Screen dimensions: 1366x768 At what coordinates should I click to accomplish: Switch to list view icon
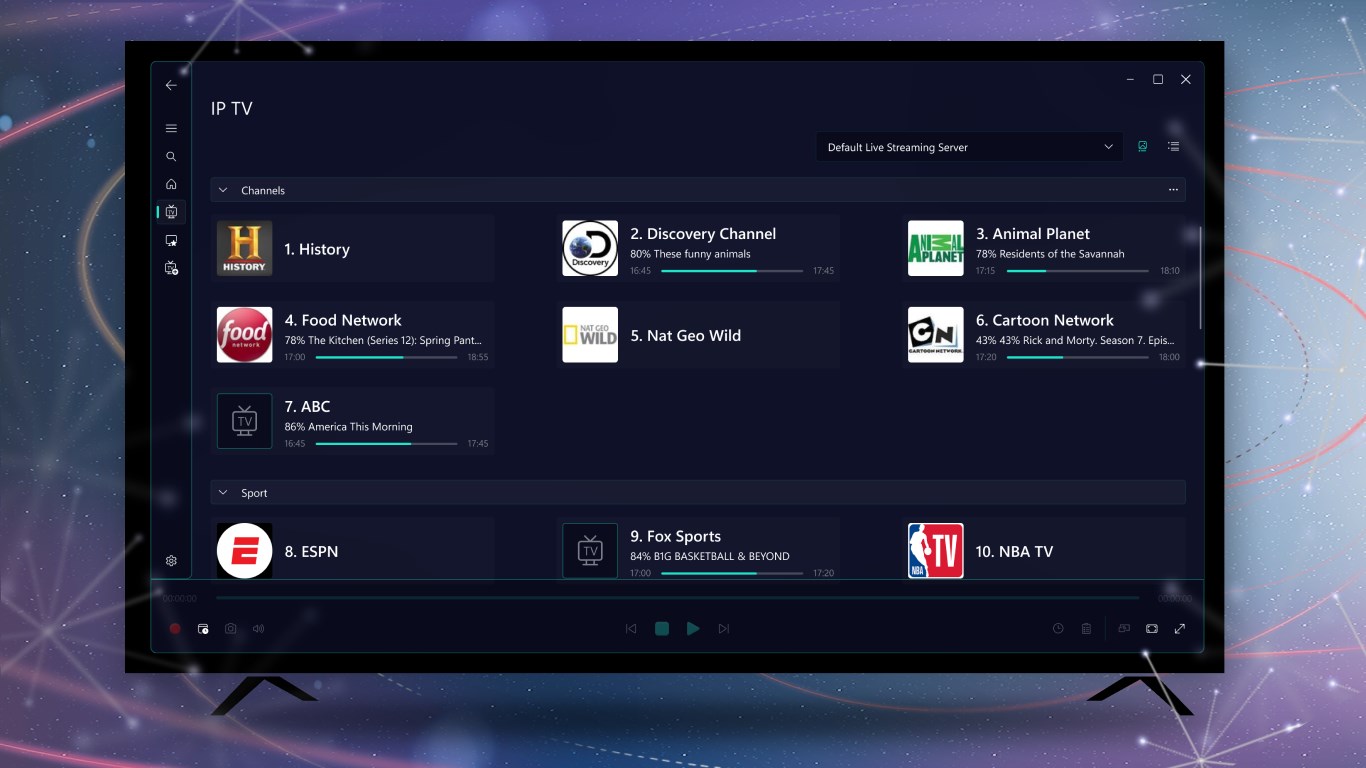coord(1174,147)
